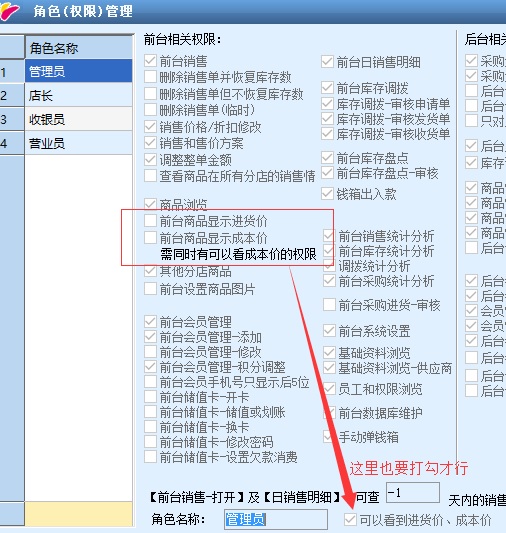506x533 pixels.
Task: Click the 角色名称 text input field
Action: (276, 519)
